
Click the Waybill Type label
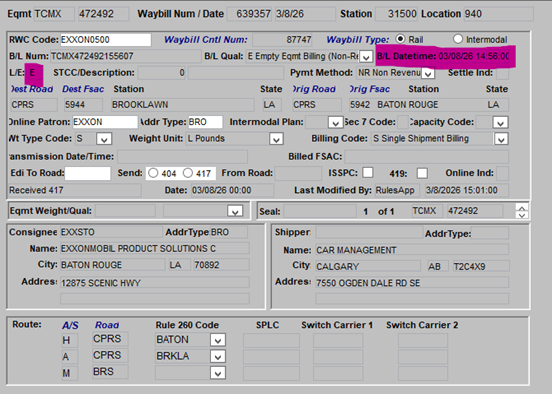[358, 39]
